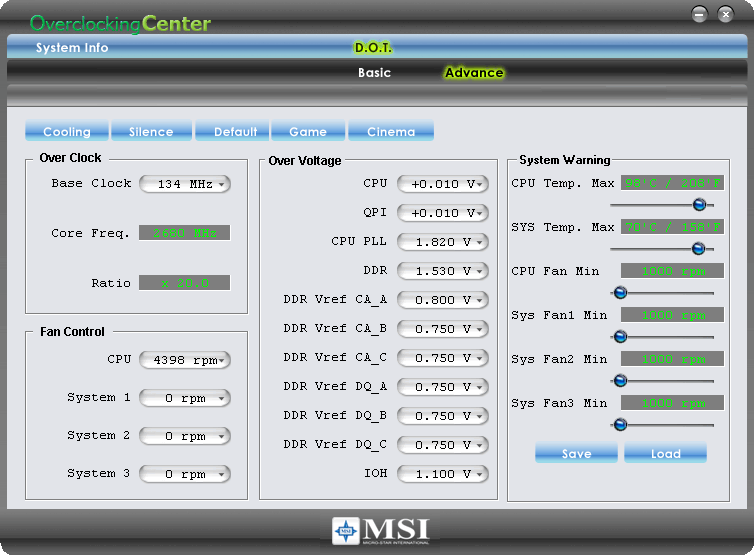Screen dimensions: 754x555
Task: Select the Basic sub-tab
Action: (374, 73)
